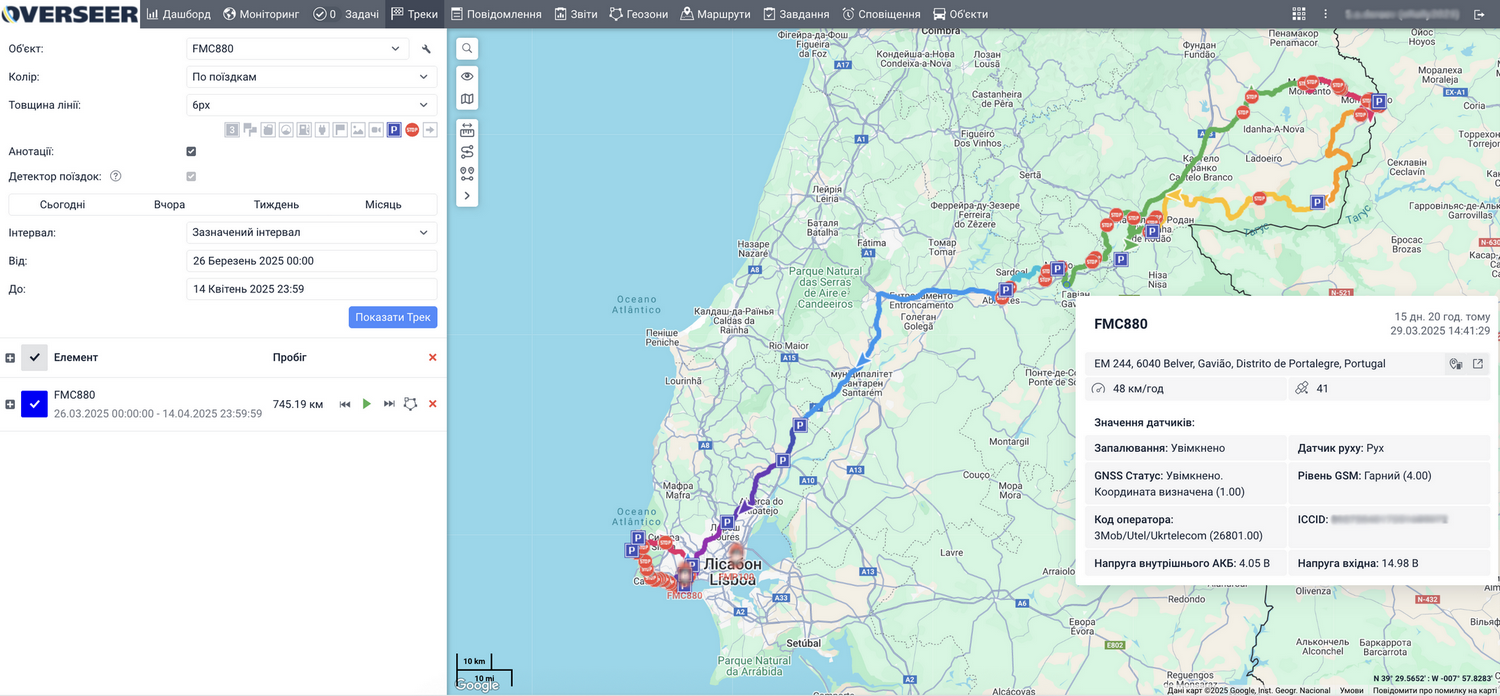Toggle red STOP markers icon
The width and height of the screenshot is (1500, 696).
point(412,130)
